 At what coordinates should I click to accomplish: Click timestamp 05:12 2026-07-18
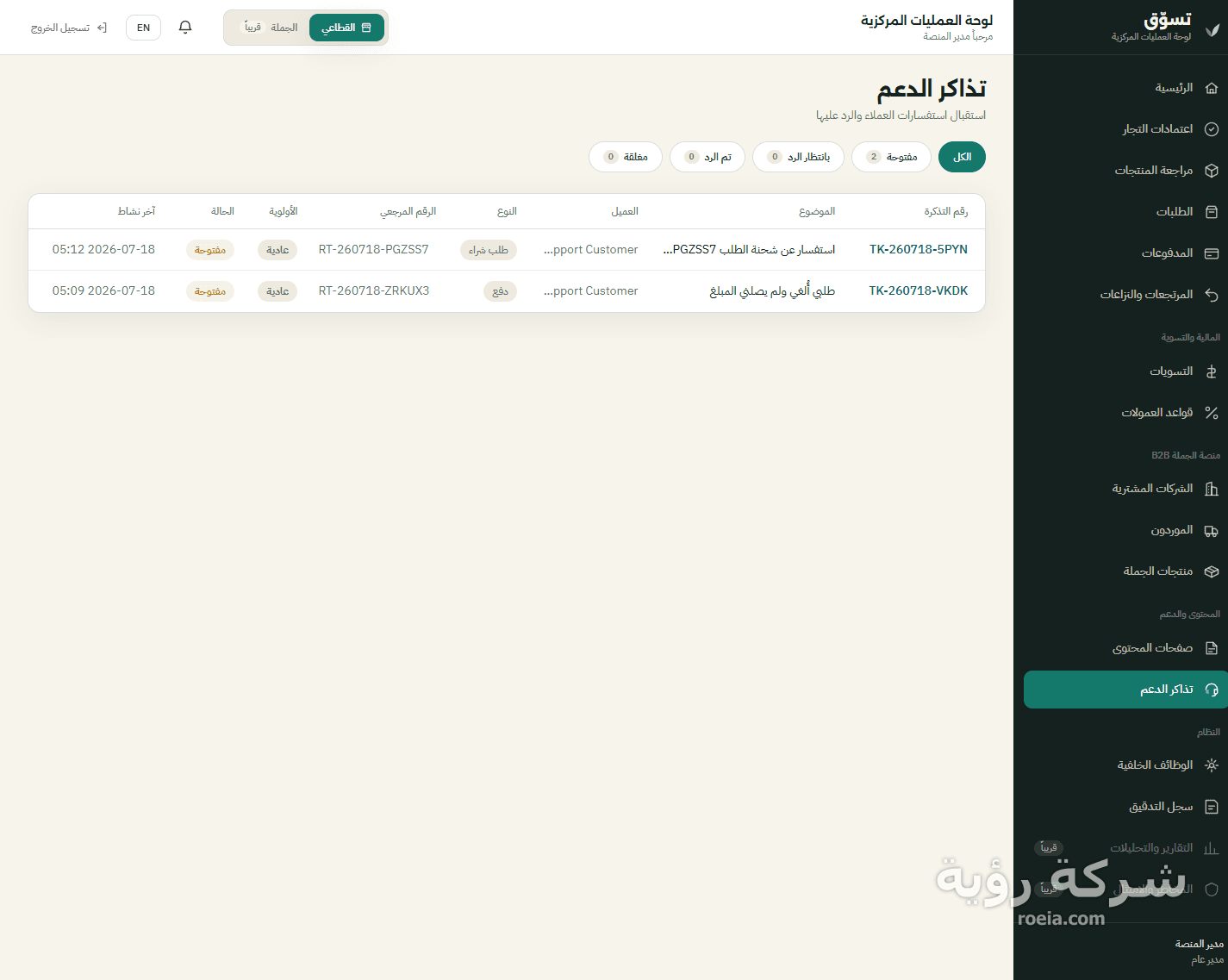pyautogui.click(x=103, y=250)
